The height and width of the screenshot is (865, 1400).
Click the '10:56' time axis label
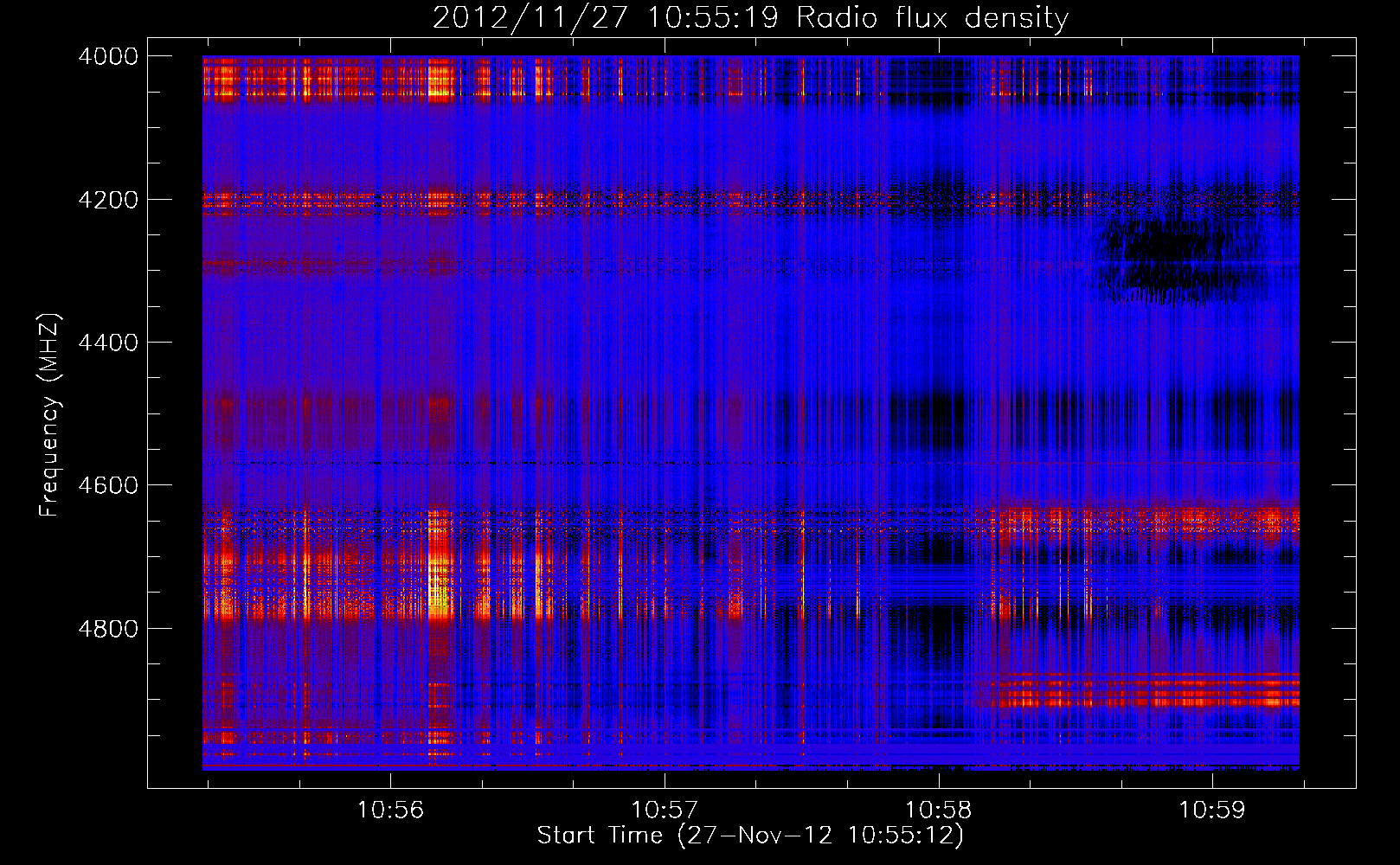pyautogui.click(x=390, y=811)
